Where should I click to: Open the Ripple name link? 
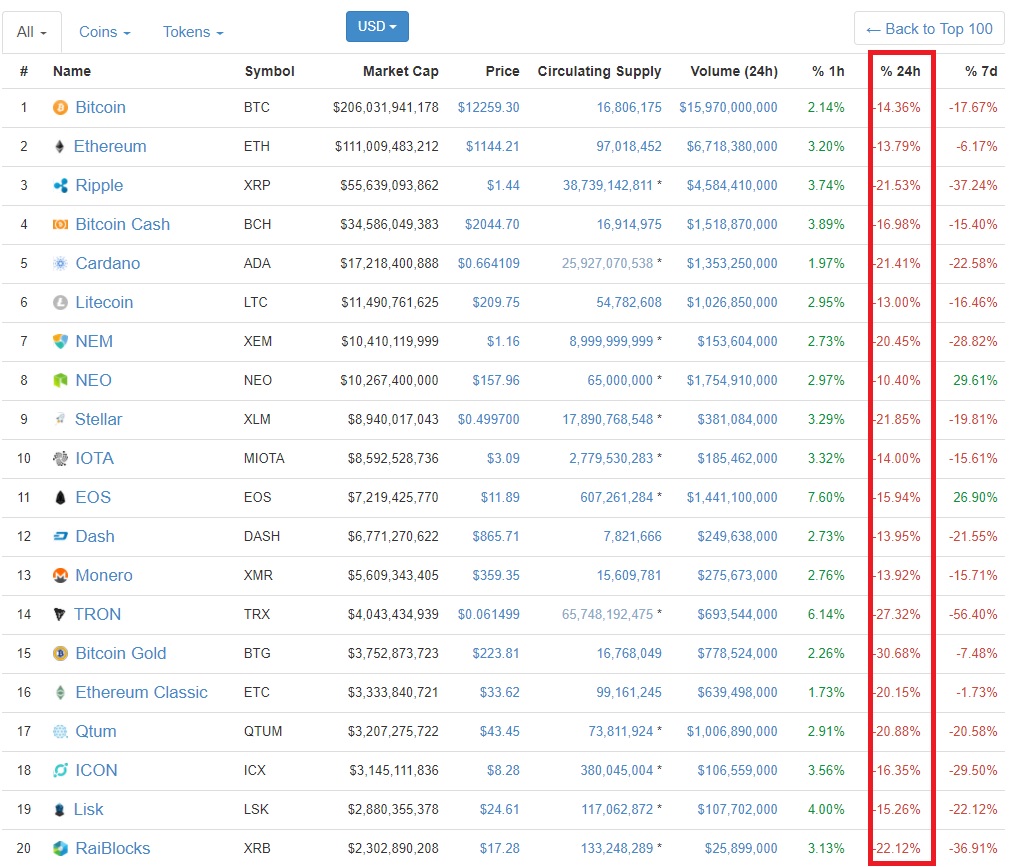[x=99, y=186]
